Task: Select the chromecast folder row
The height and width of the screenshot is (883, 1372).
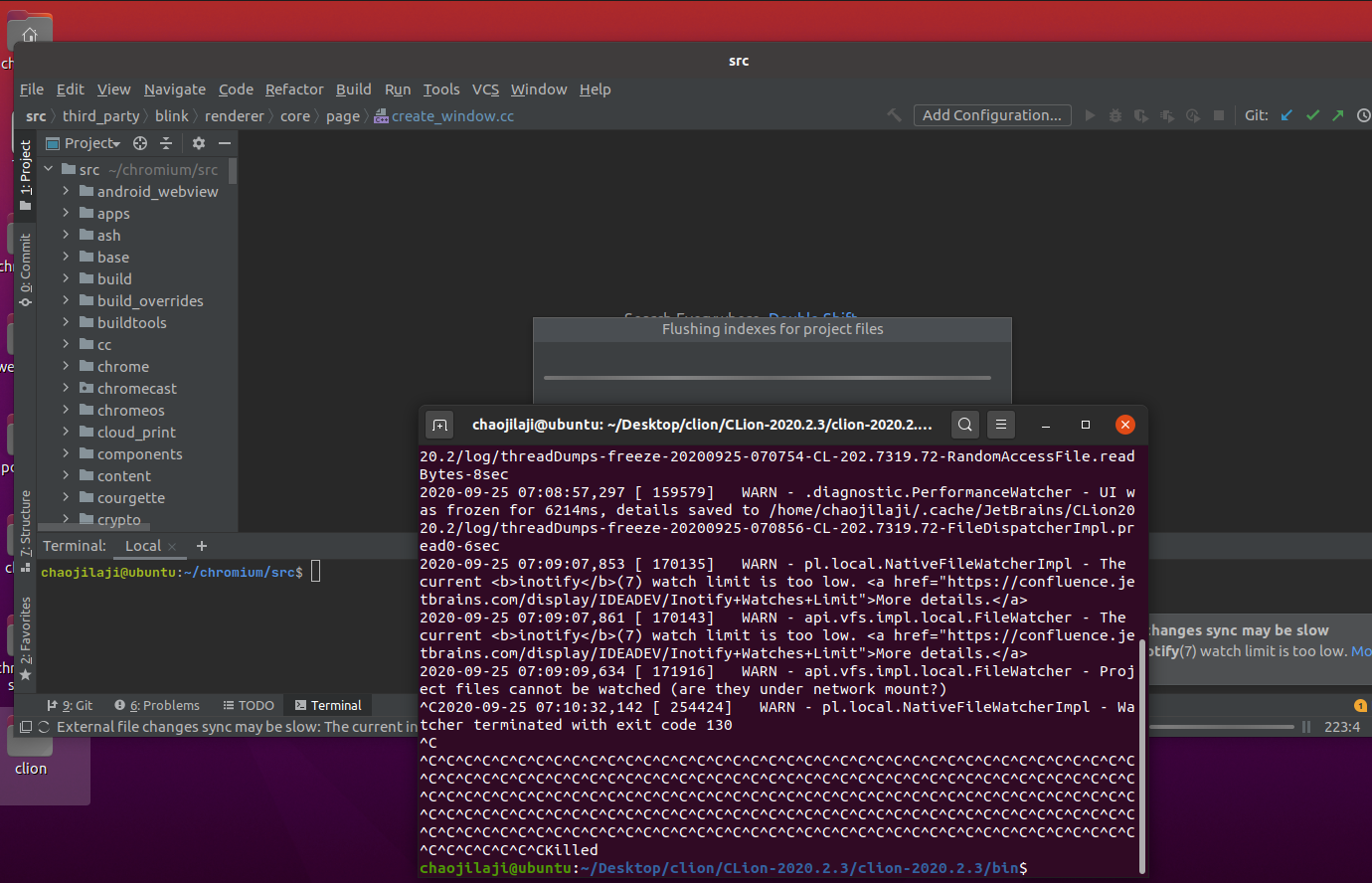Action: [137, 388]
